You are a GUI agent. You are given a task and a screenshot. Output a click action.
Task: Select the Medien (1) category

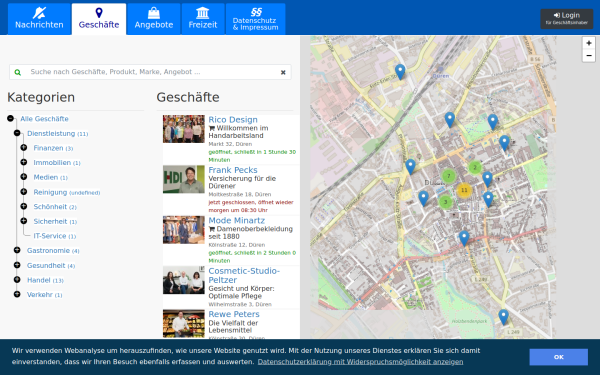[x=50, y=177]
